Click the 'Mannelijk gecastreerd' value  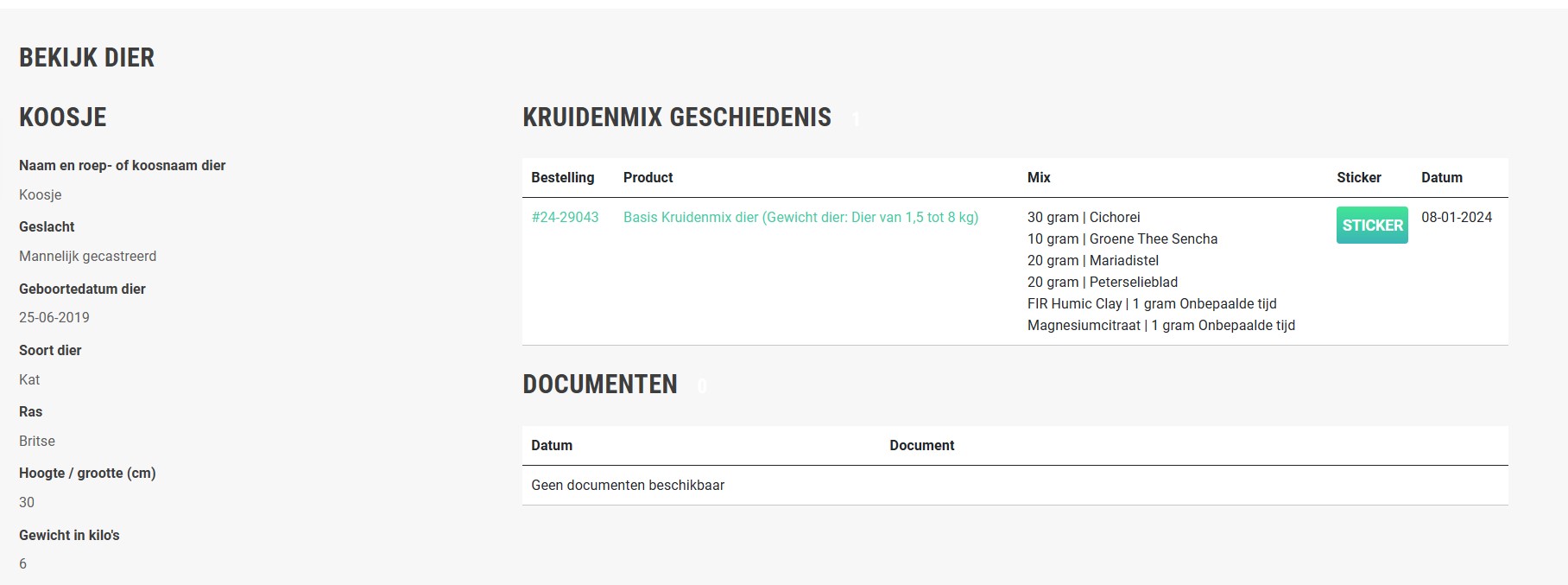coord(88,257)
